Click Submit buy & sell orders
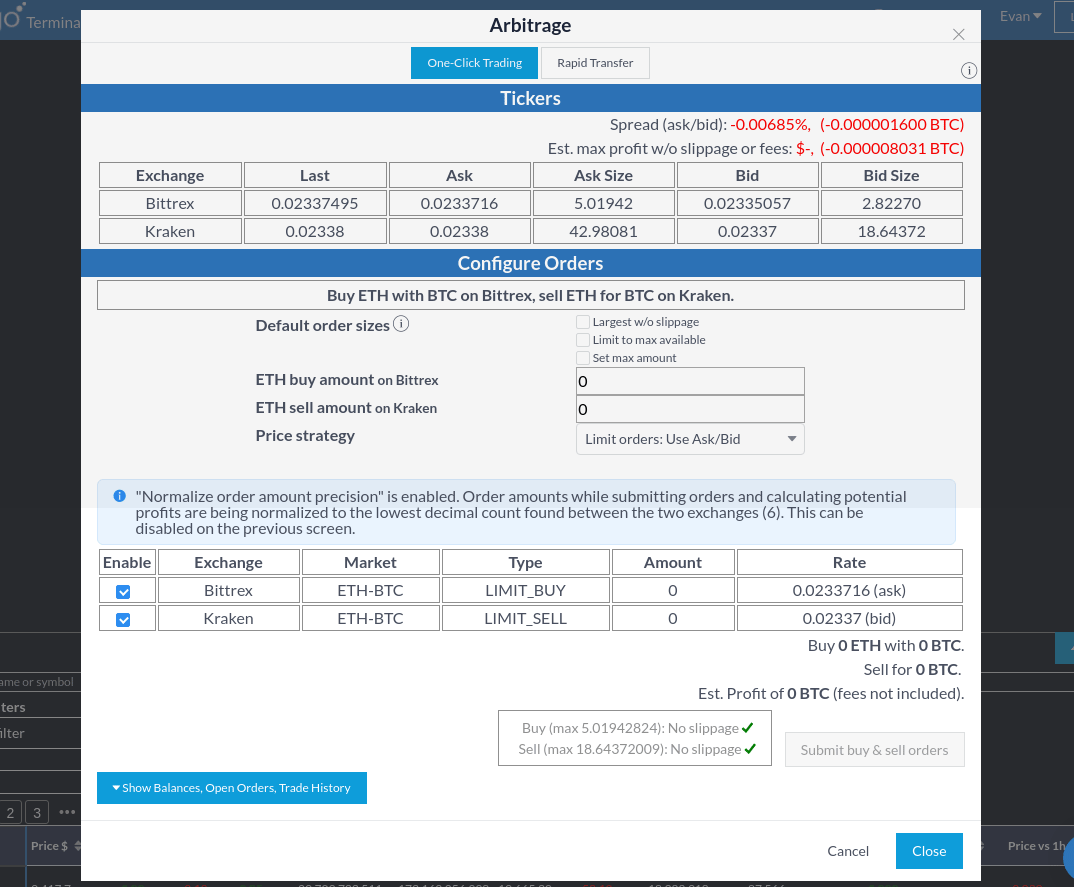 (874, 750)
